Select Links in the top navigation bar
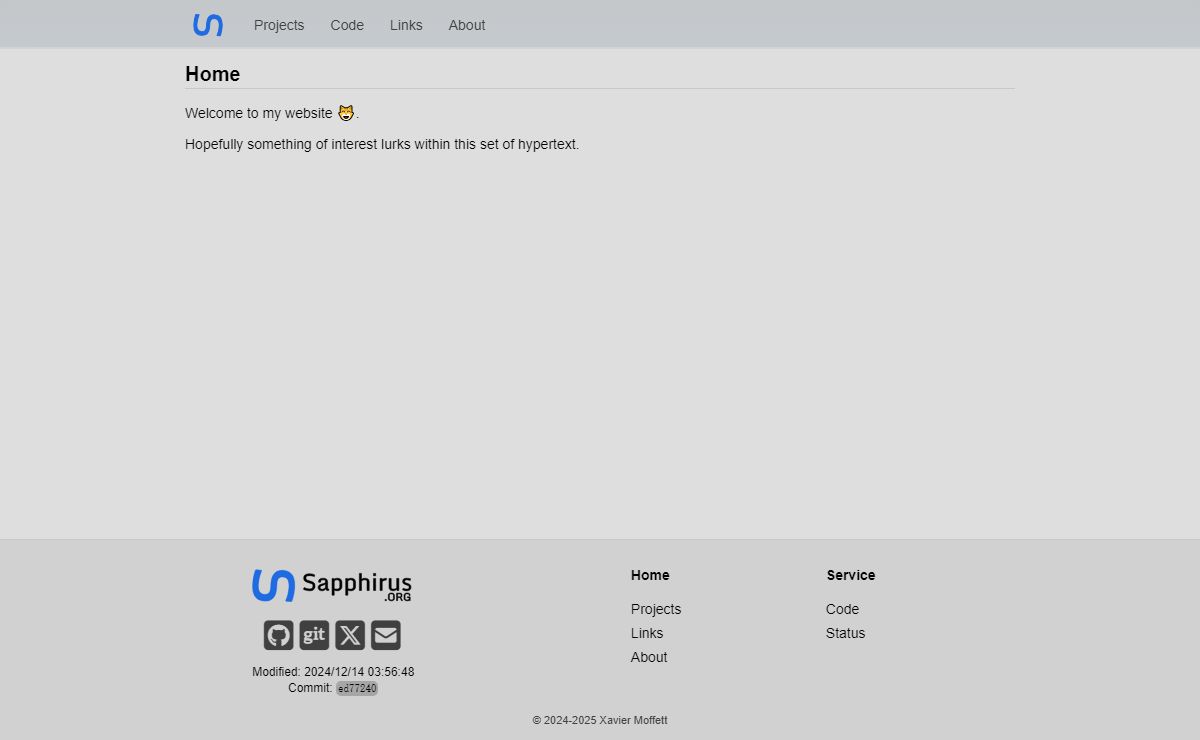The width and height of the screenshot is (1200, 740). 406,25
